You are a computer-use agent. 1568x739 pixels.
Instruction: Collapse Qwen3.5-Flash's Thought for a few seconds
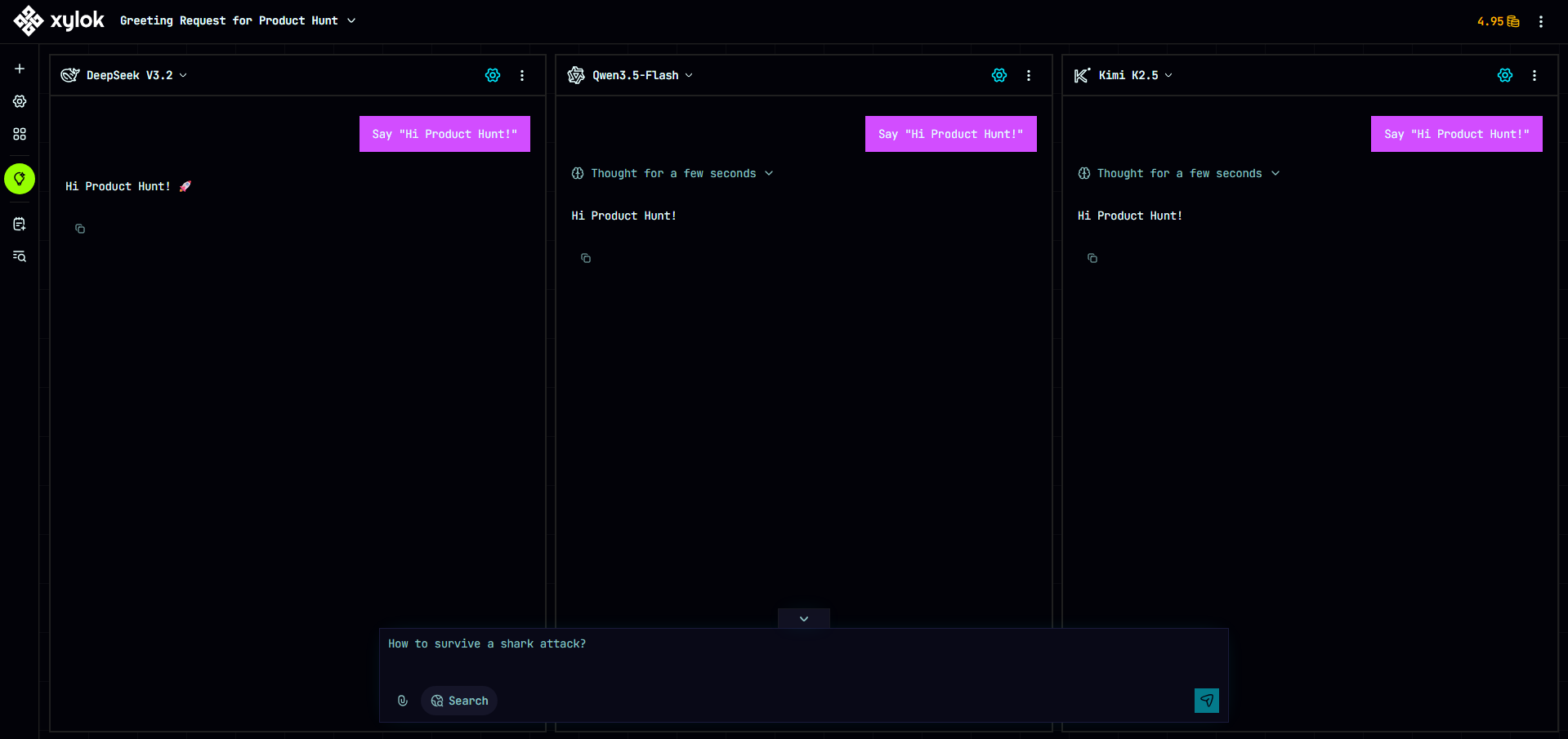click(x=769, y=173)
